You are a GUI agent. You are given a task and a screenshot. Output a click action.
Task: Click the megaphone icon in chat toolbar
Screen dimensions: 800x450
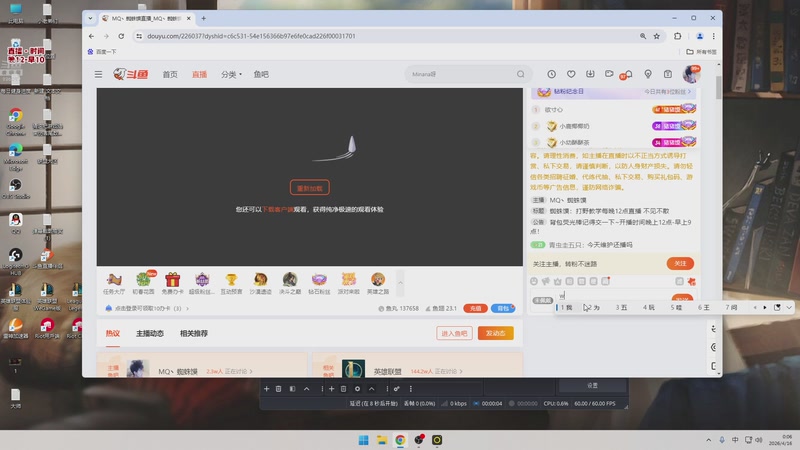point(545,281)
